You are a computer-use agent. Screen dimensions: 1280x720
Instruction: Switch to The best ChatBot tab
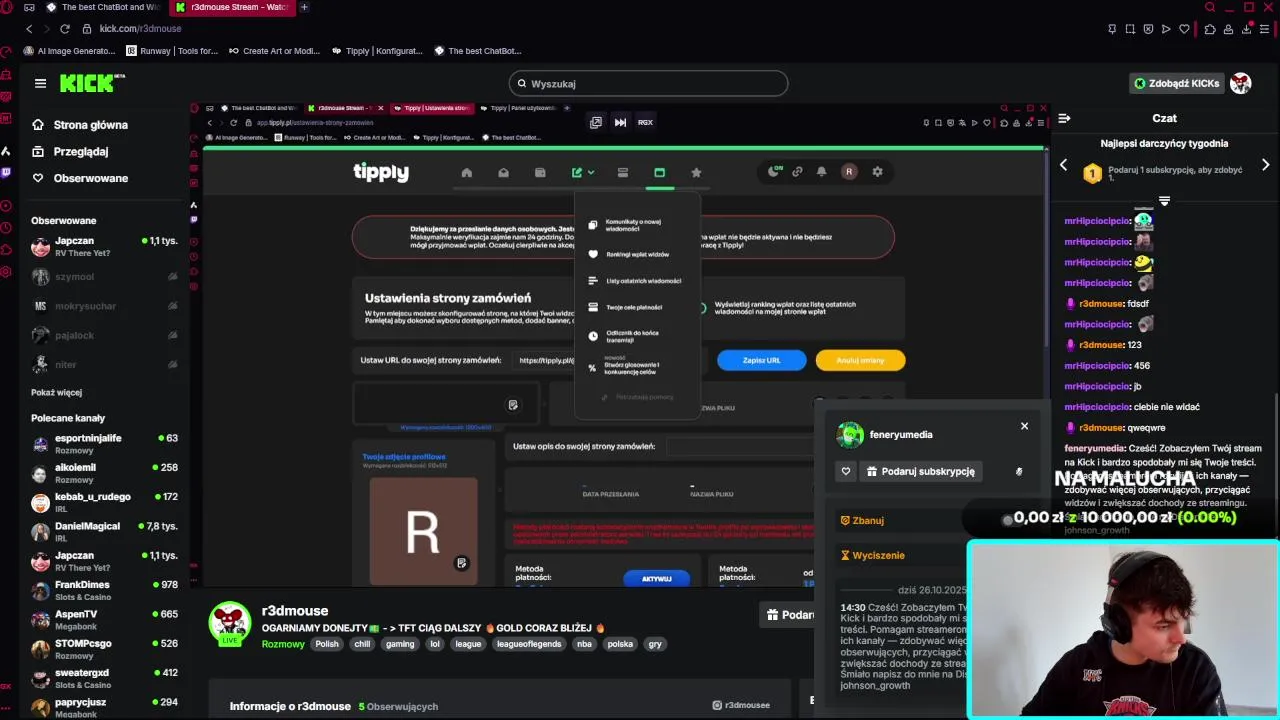pos(104,7)
